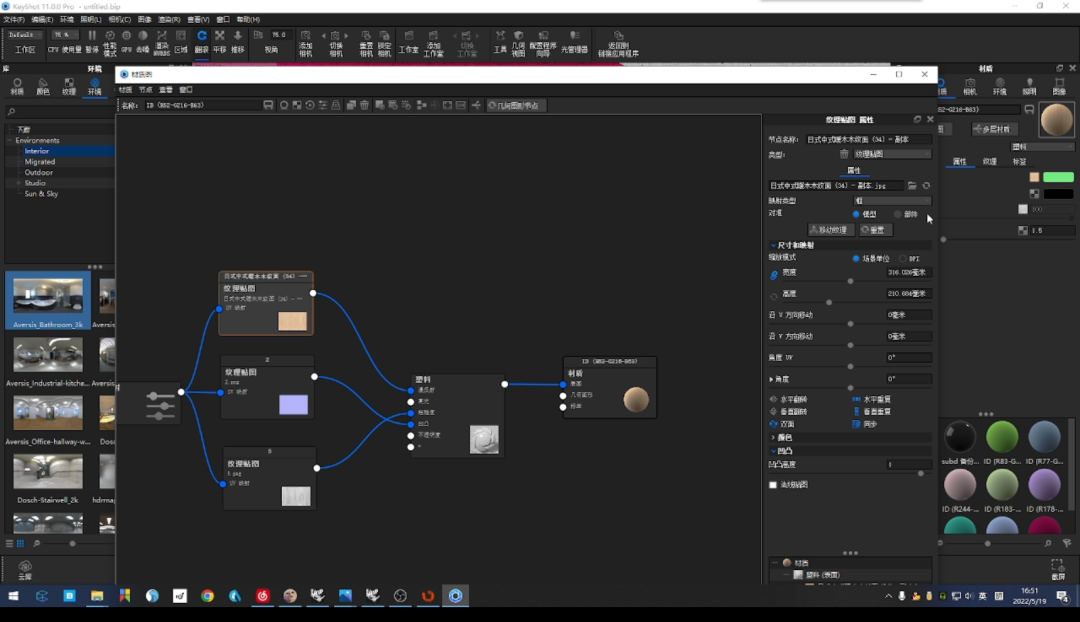Image resolution: width=1080 pixels, height=622 pixels.
Task: Toggle 垂直翻转 vertical flip
Action: click(789, 412)
